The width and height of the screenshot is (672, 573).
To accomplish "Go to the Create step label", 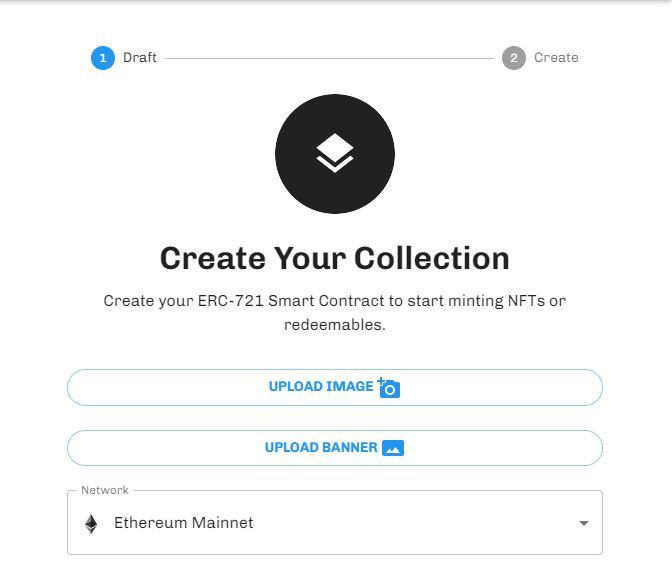I will (x=556, y=57).
